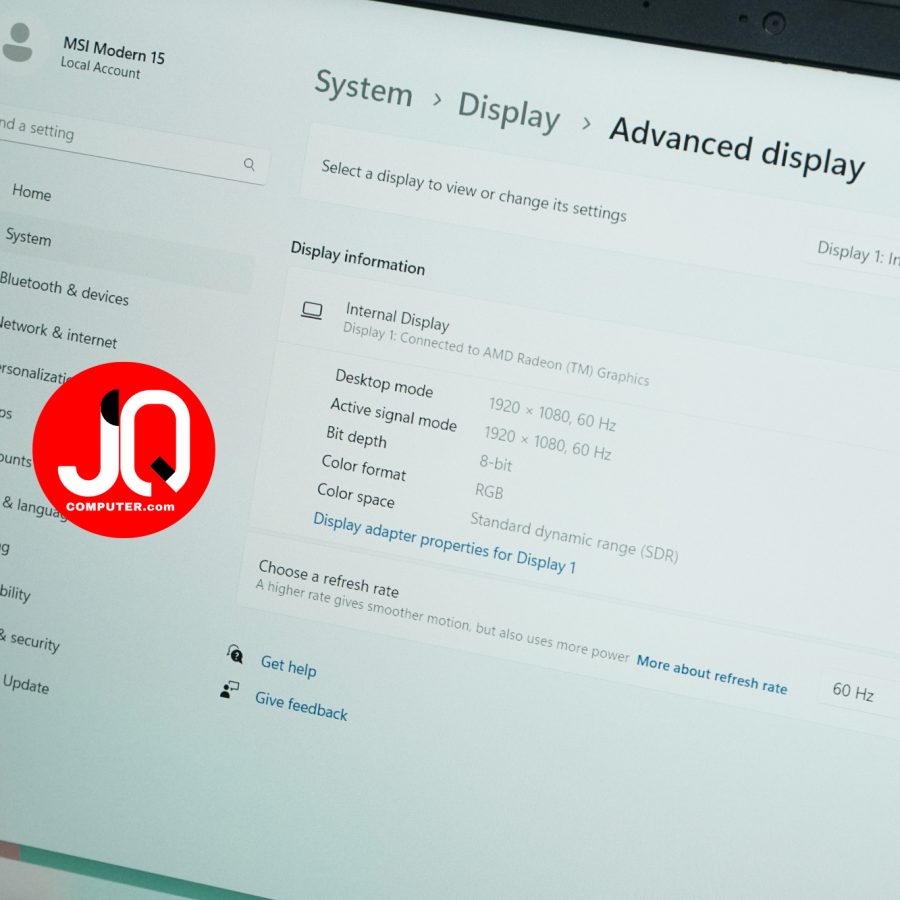Click Standard dynamic range (SDR) value

click(574, 537)
